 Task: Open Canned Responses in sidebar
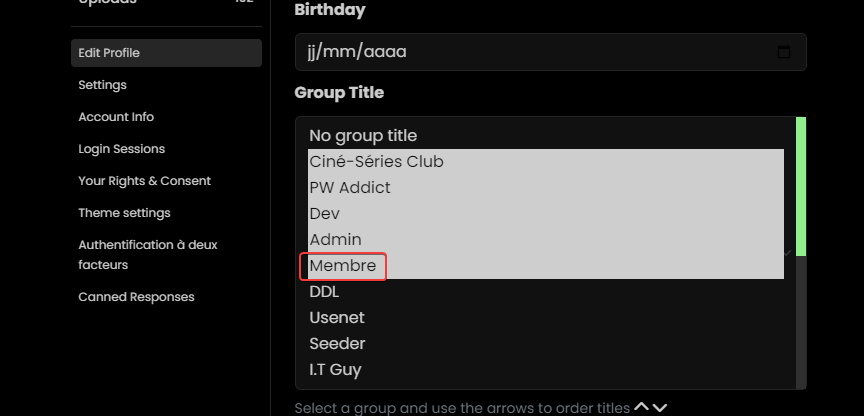[x=136, y=297]
